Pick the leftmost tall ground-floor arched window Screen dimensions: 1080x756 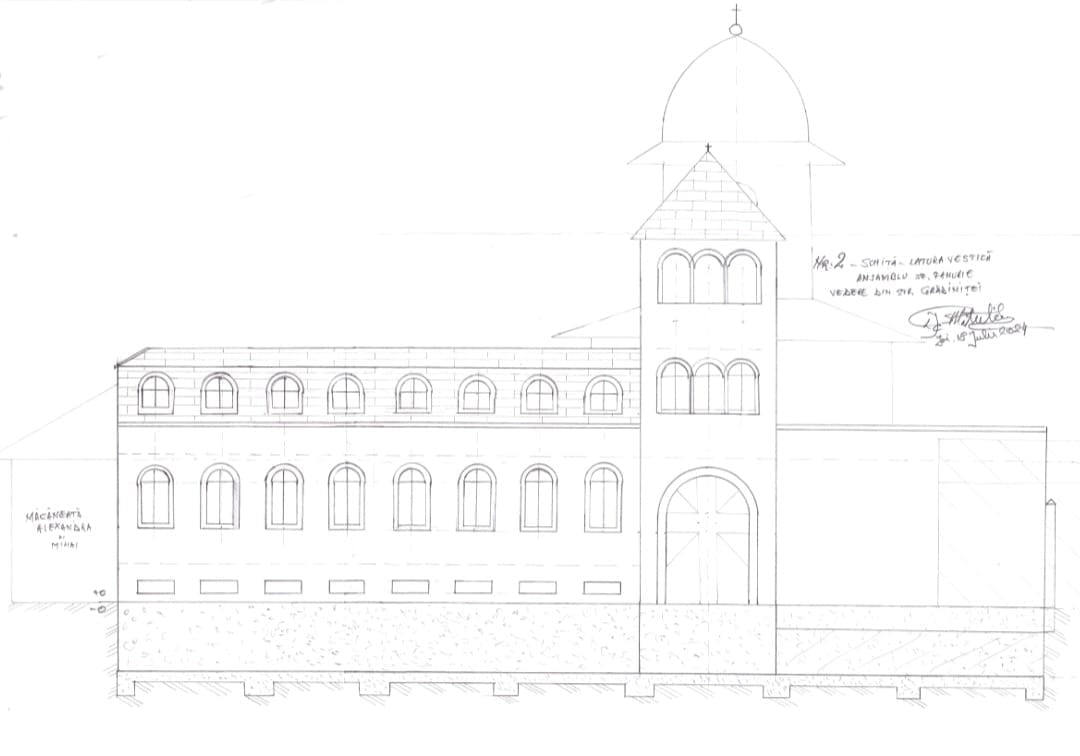(155, 497)
